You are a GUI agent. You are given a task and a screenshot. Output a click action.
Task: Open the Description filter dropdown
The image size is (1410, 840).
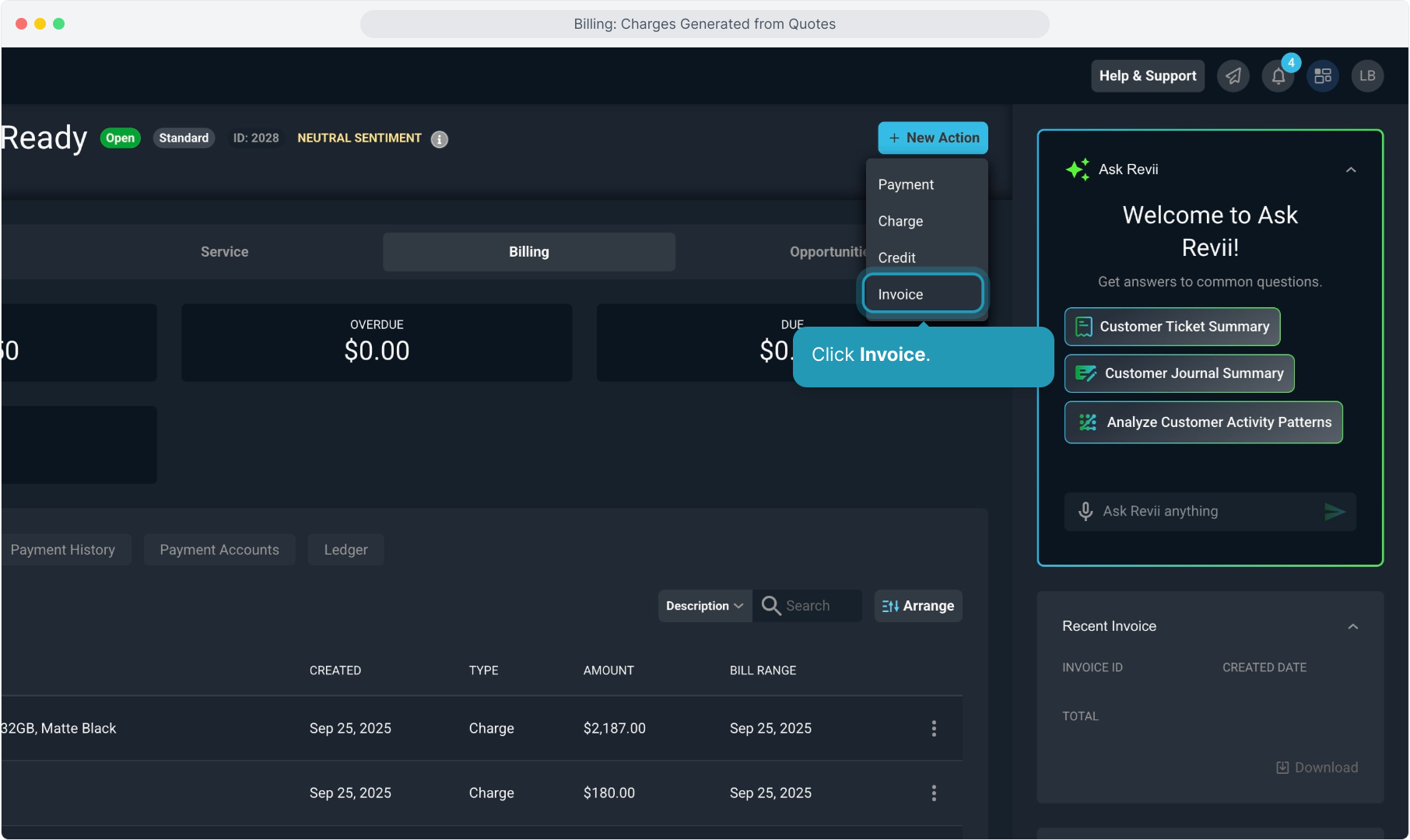pos(704,606)
